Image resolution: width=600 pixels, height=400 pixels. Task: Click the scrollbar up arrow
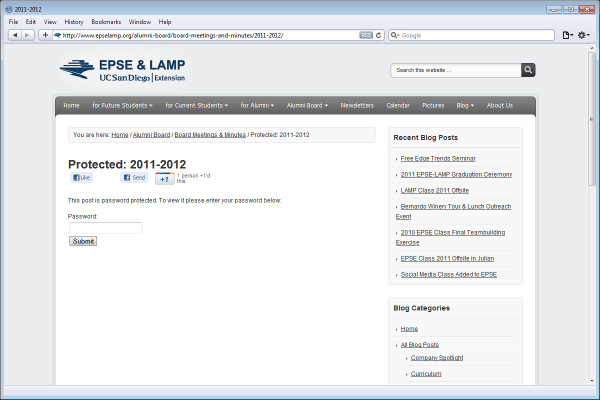tap(592, 48)
